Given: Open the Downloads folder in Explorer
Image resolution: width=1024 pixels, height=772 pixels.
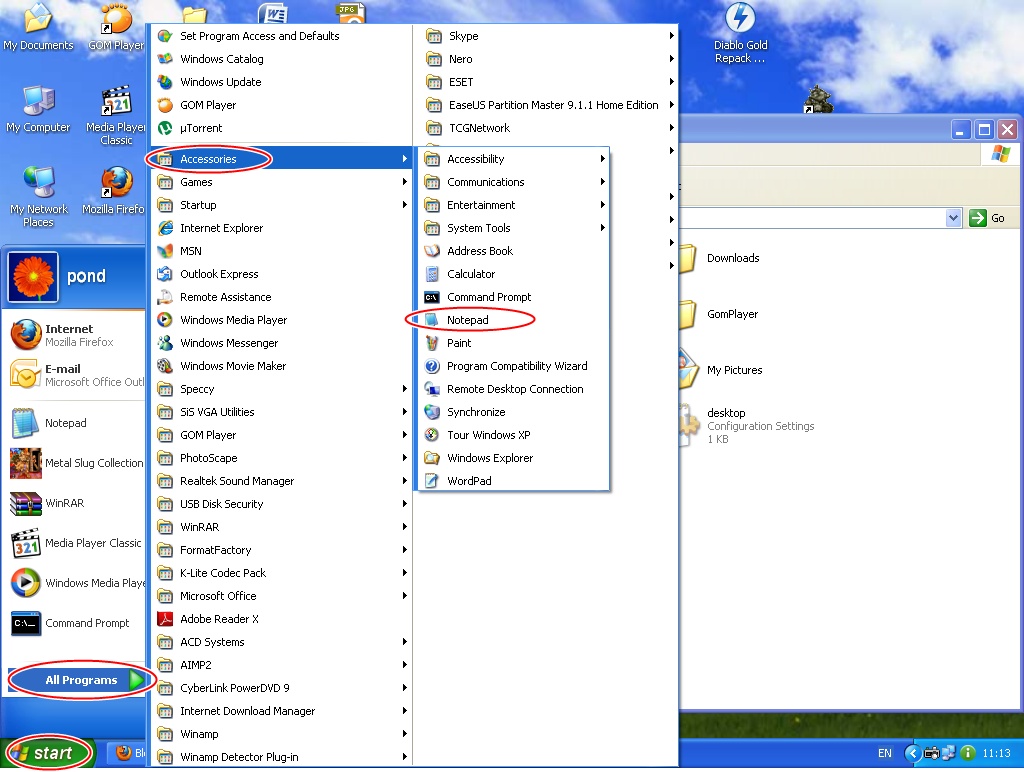Looking at the screenshot, I should (x=733, y=258).
